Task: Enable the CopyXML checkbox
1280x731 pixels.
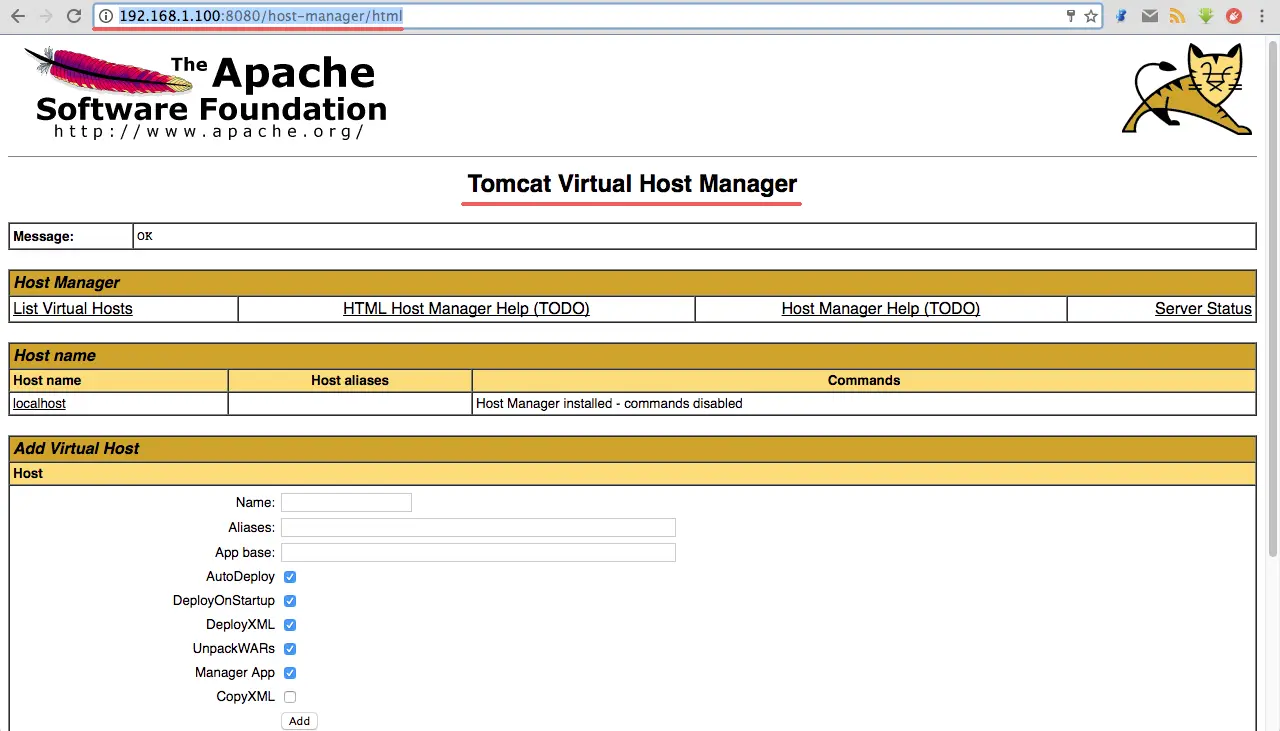Action: 290,697
